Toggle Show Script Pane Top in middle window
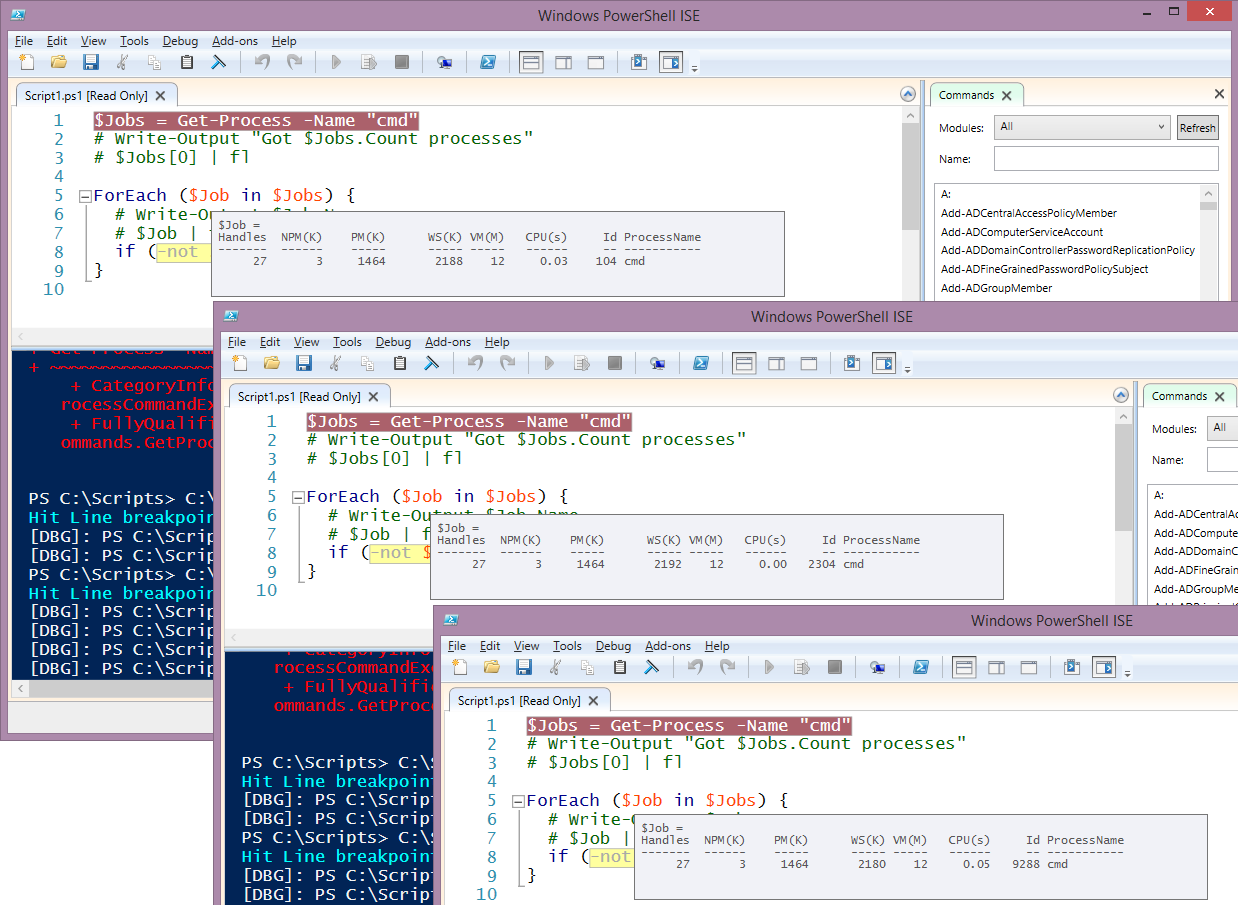This screenshot has height=905, width=1238. pos(744,363)
